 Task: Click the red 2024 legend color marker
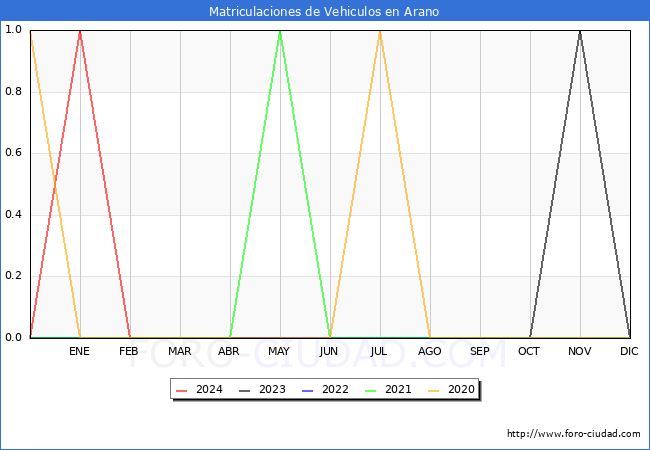pyautogui.click(x=182, y=391)
